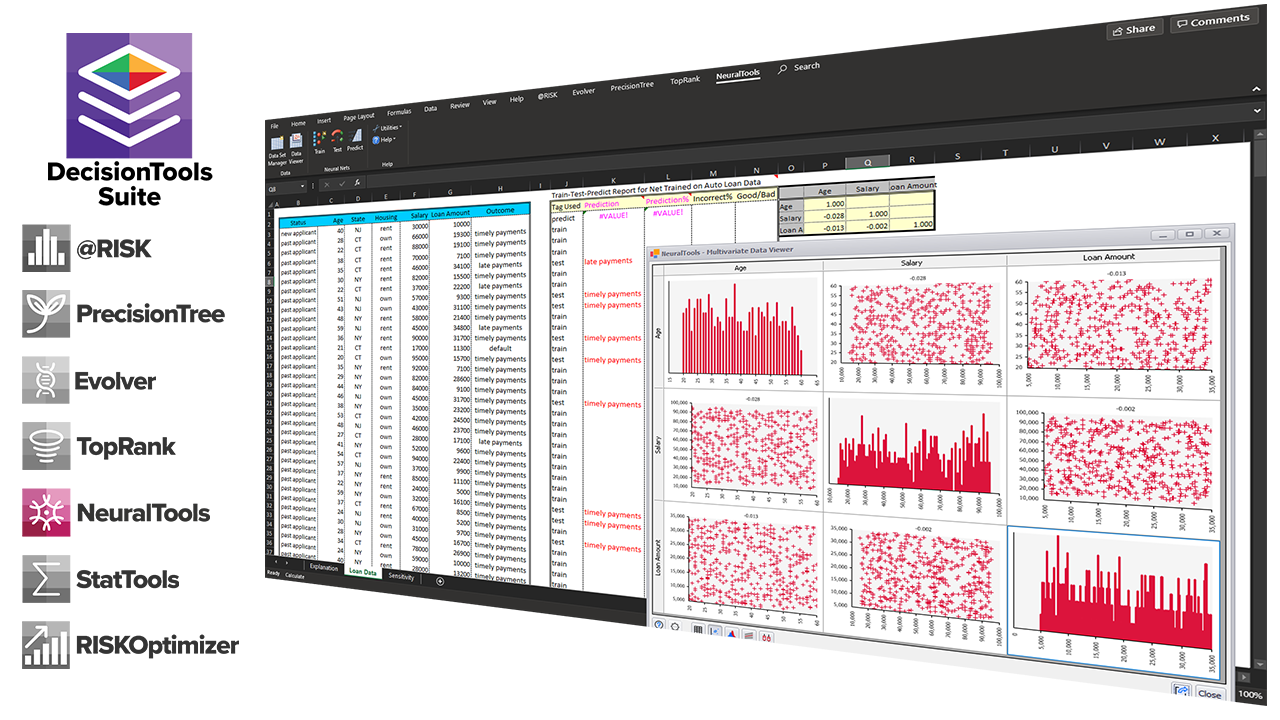1280x720 pixels.
Task: Select the Loan Data sheet tab
Action: pos(362,573)
